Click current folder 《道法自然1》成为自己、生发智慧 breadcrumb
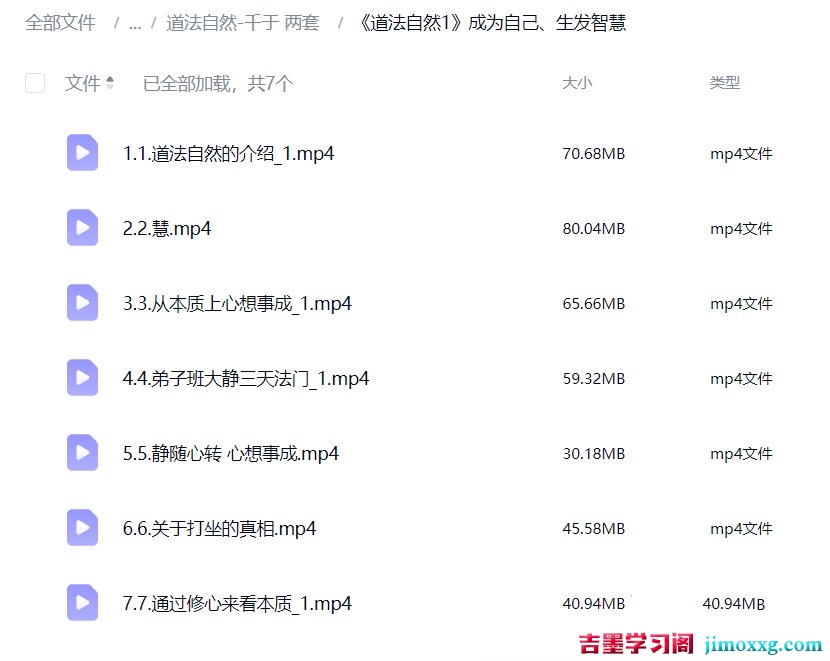Screen dimensions: 830x661 491,23
